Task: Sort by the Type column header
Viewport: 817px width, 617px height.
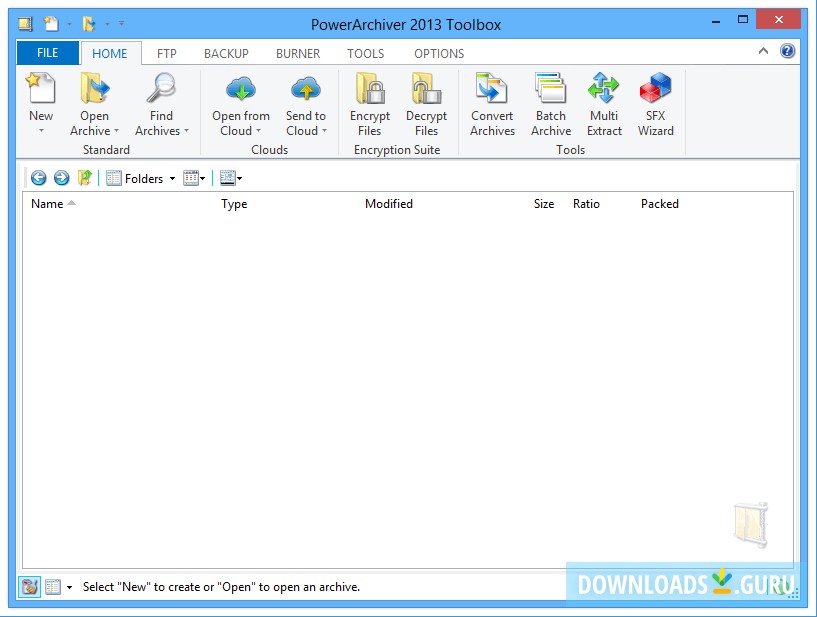Action: point(234,204)
